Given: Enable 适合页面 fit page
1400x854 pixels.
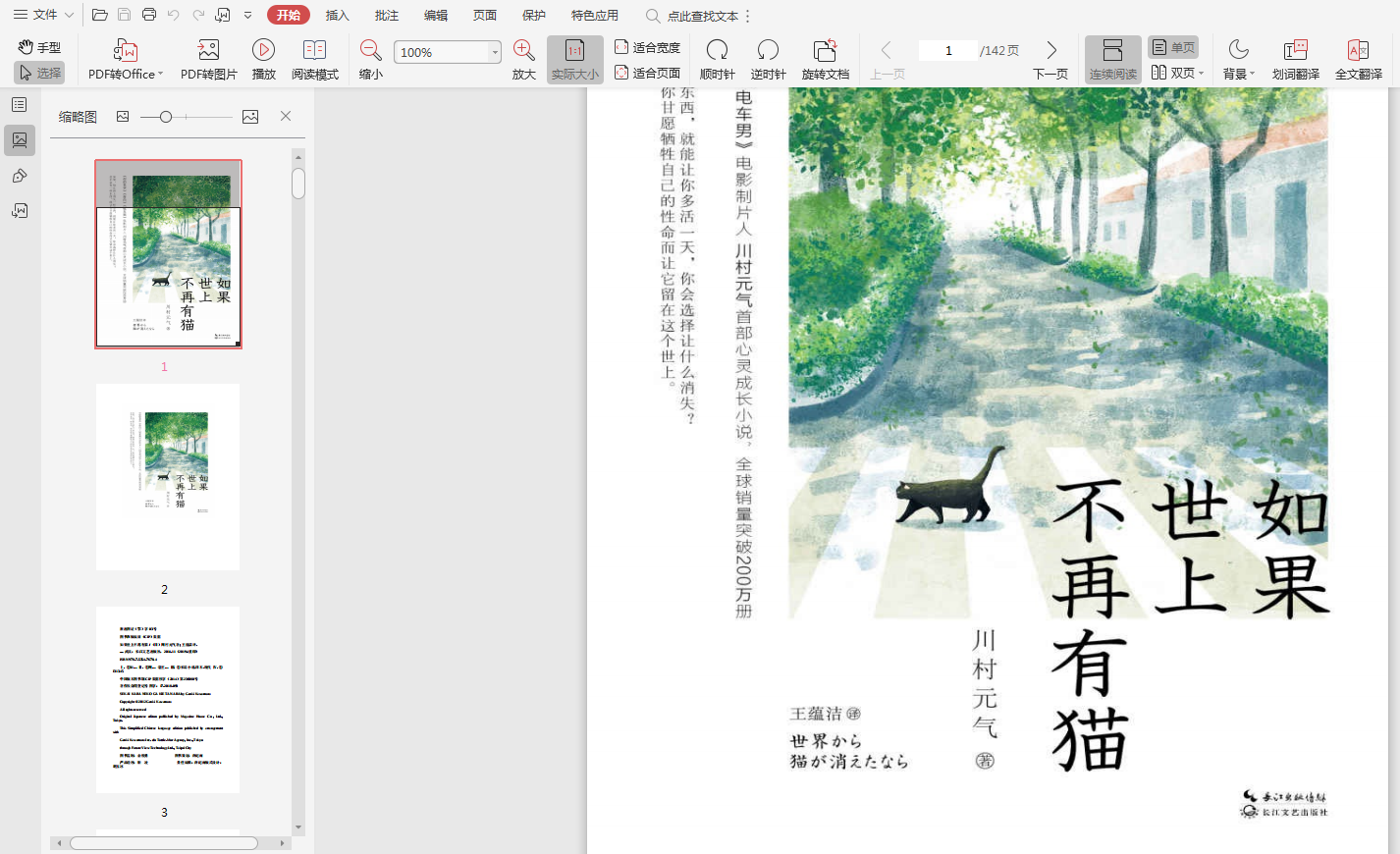Looking at the screenshot, I should click(648, 73).
